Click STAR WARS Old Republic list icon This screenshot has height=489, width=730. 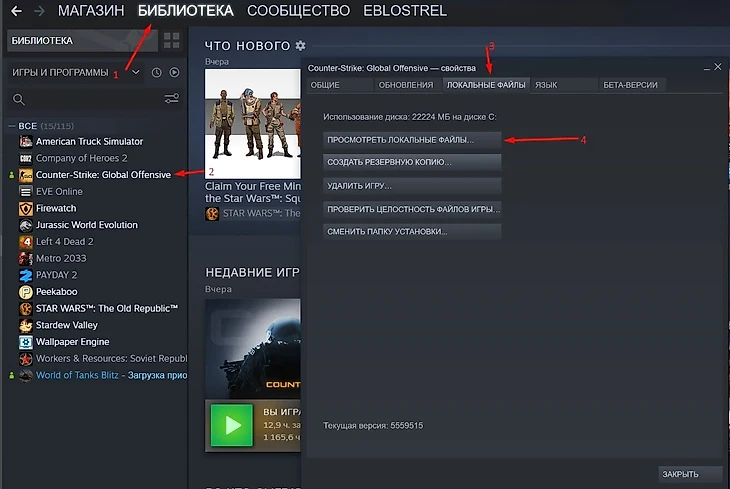pyautogui.click(x=26, y=308)
